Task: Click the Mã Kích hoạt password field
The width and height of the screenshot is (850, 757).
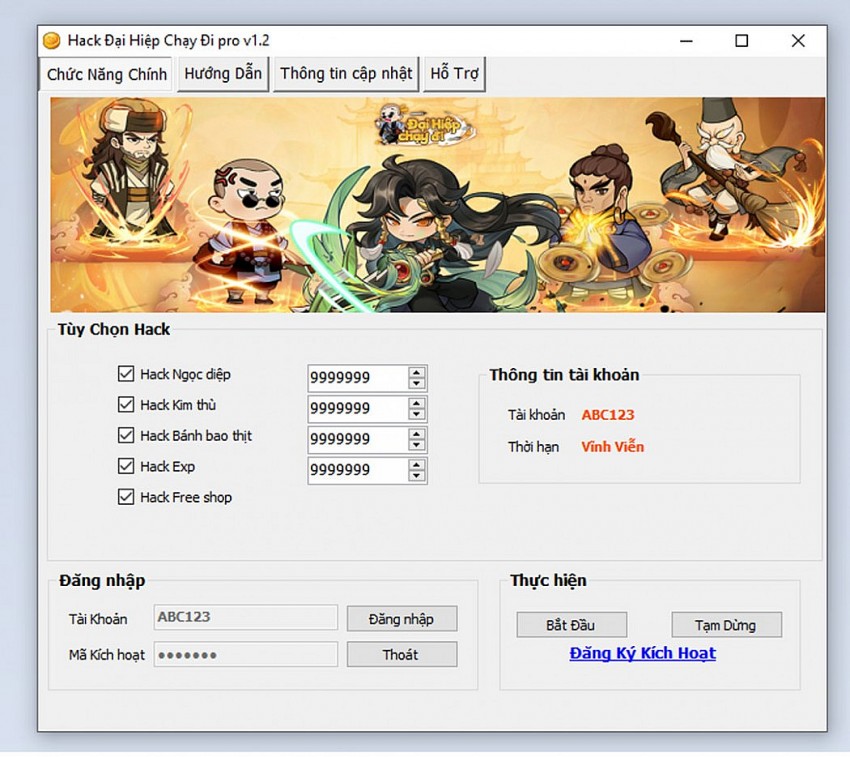Action: tap(244, 654)
